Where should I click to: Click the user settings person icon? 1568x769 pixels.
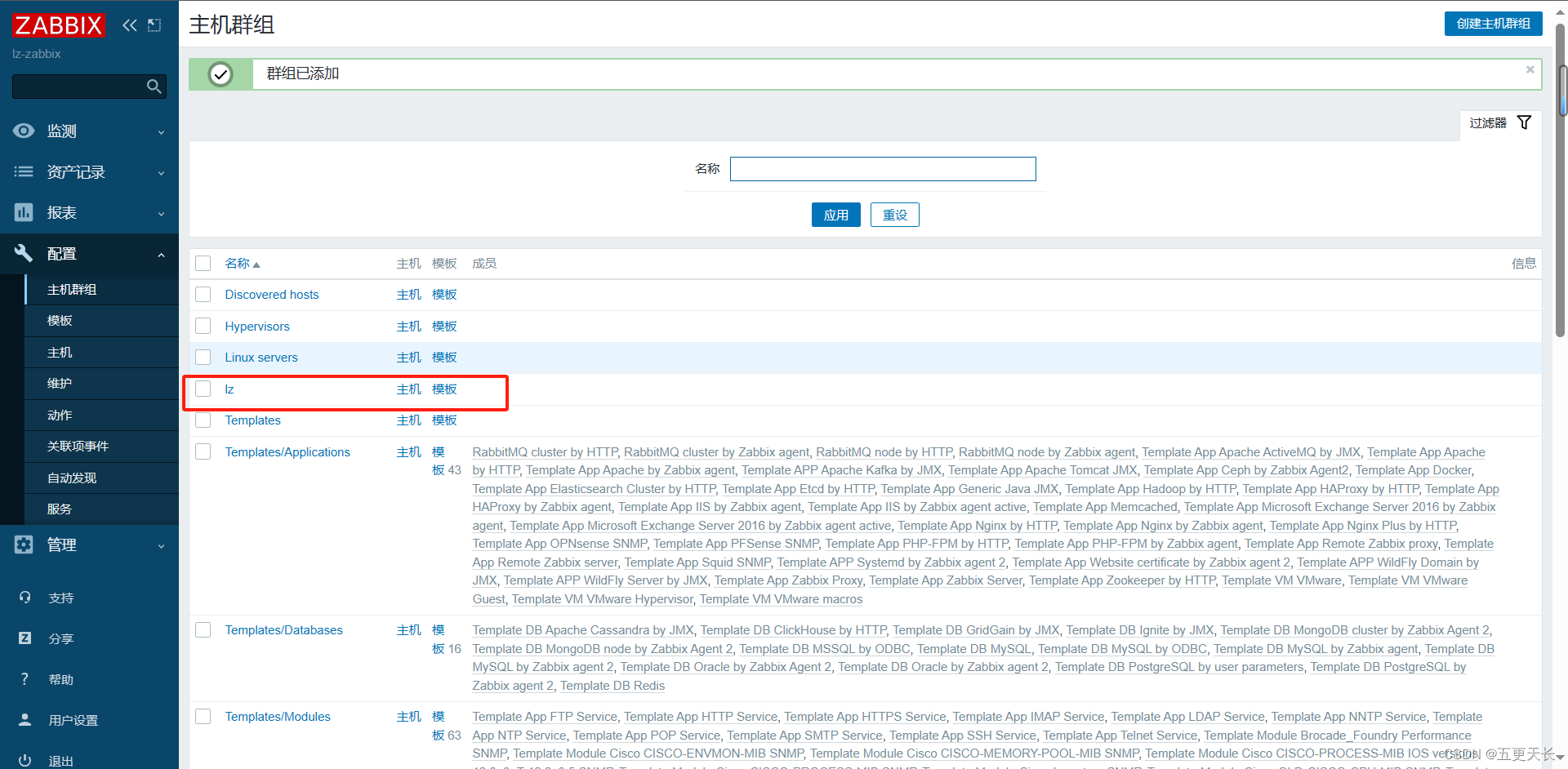25,720
